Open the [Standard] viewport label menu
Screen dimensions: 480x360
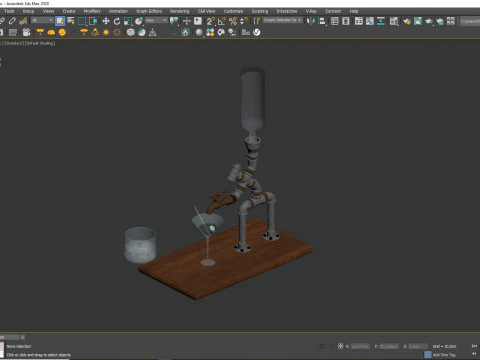[x=14, y=43]
